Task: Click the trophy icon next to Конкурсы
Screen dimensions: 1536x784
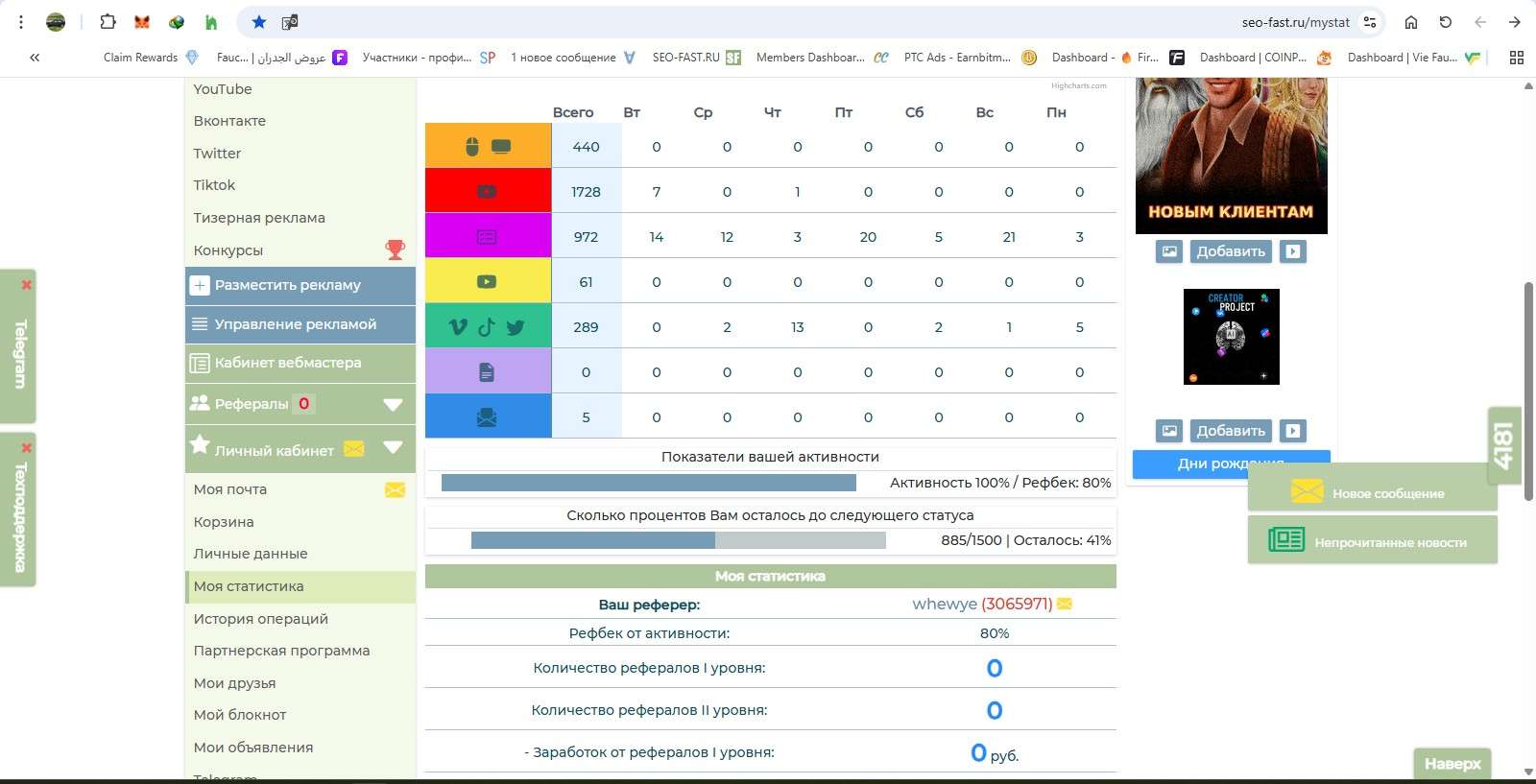Action: tap(395, 250)
